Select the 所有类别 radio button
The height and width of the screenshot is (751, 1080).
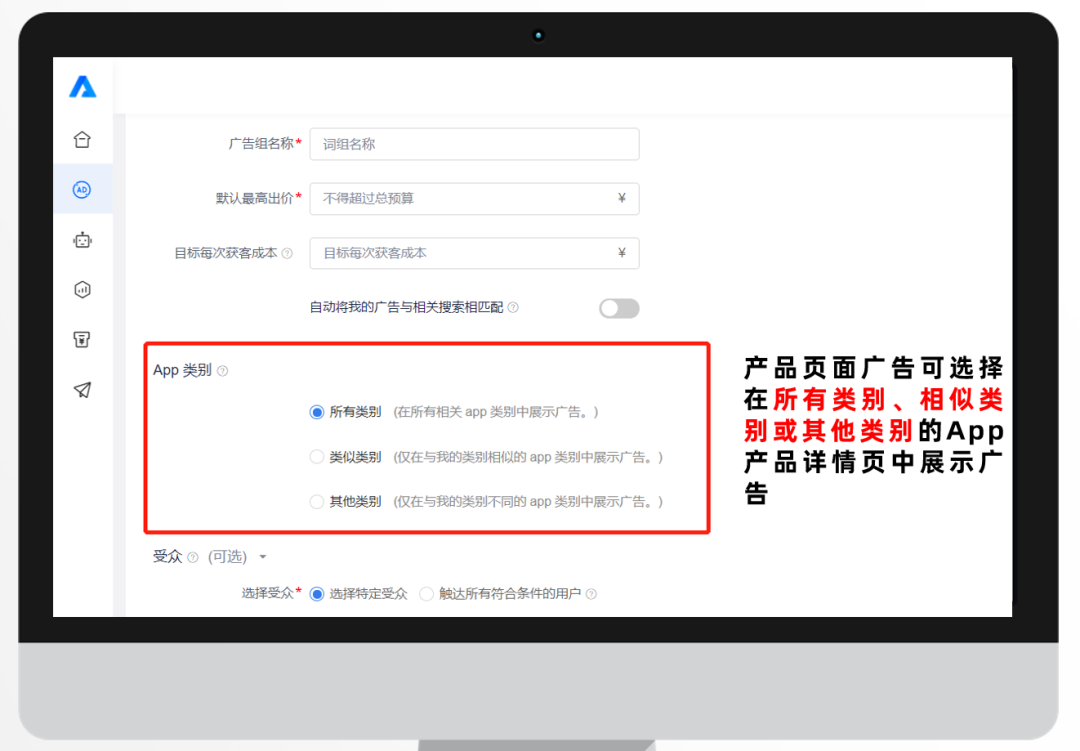317,412
